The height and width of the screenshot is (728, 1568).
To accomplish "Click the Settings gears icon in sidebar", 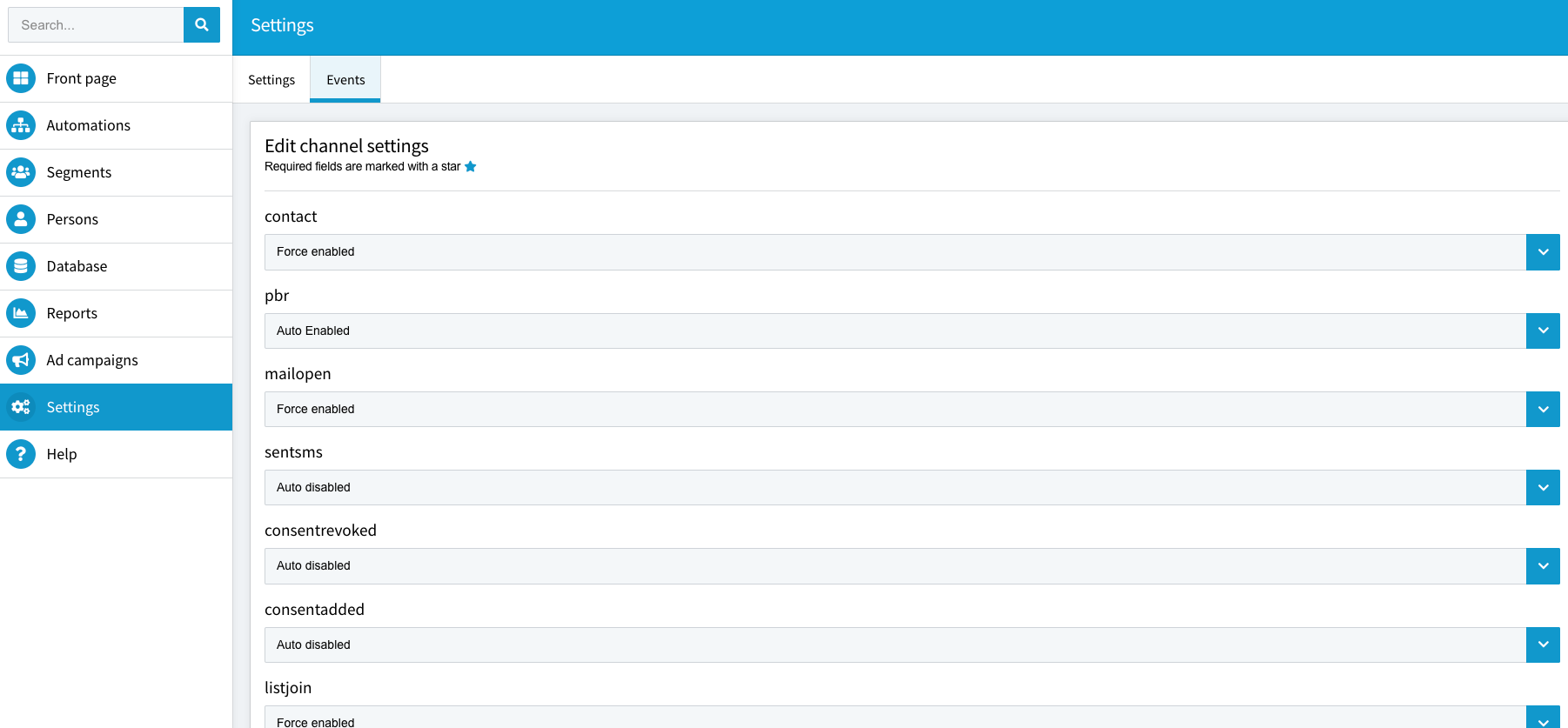I will click(21, 407).
